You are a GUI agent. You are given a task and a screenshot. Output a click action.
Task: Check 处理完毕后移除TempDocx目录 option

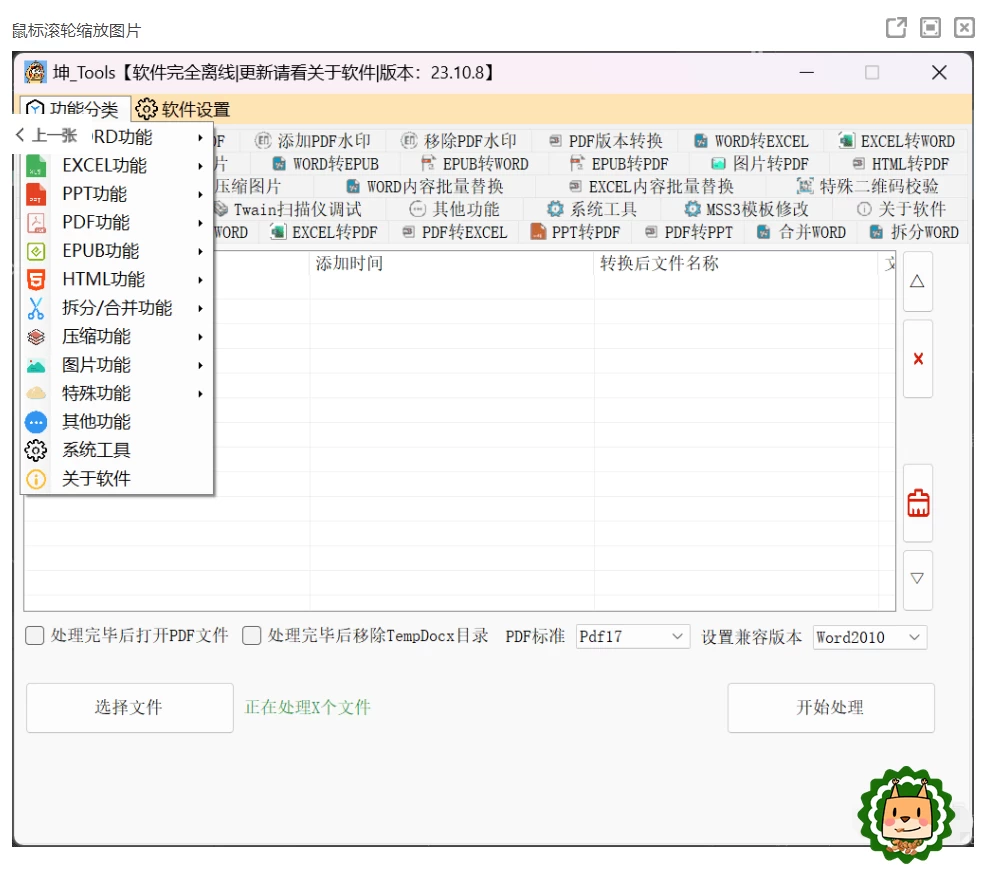tap(252, 636)
